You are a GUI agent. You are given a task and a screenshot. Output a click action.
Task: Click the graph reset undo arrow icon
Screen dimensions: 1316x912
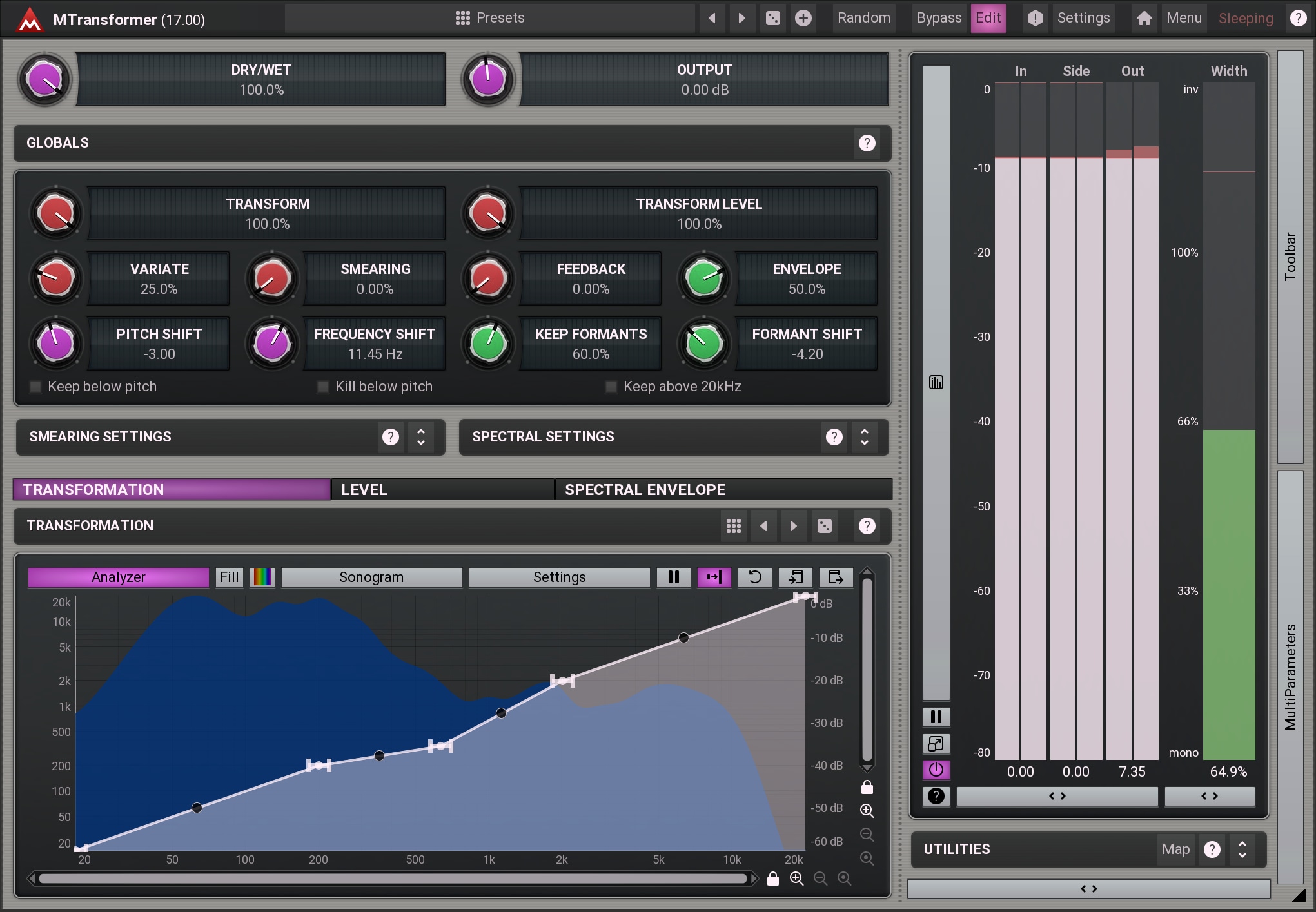click(754, 577)
